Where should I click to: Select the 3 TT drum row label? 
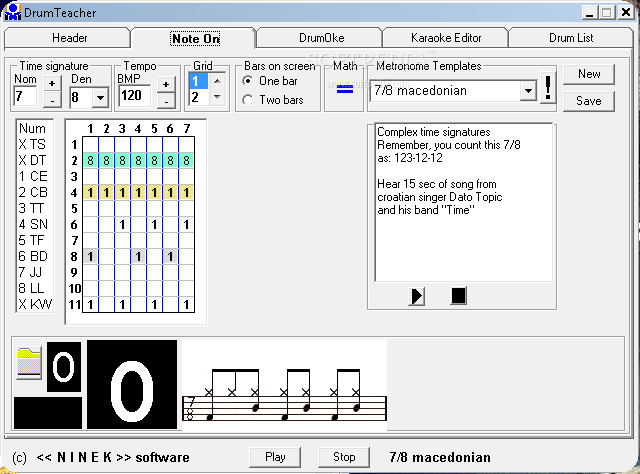(33, 208)
